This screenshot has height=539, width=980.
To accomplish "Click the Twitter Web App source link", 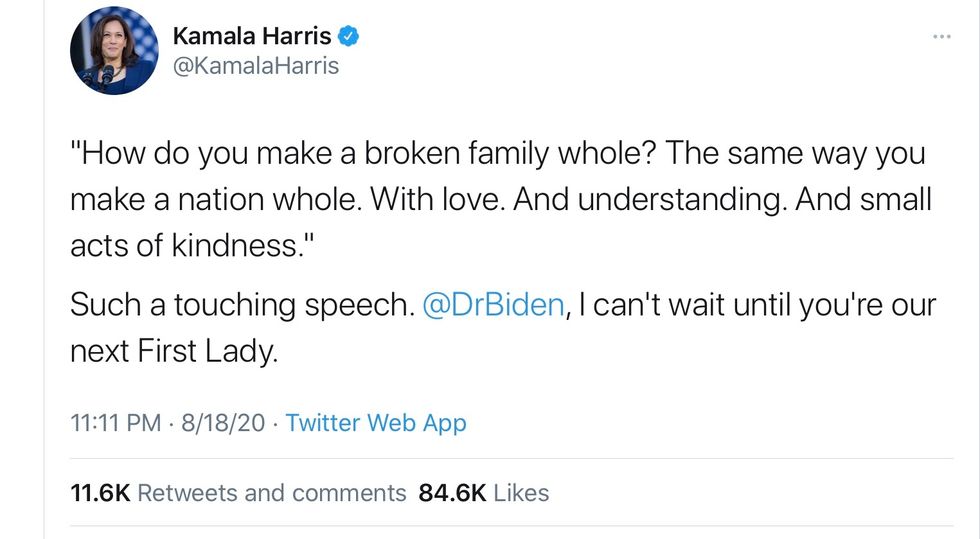I will 376,423.
